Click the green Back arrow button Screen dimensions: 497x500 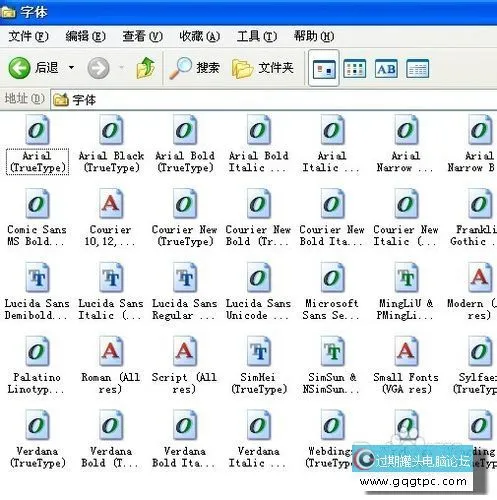[19, 68]
